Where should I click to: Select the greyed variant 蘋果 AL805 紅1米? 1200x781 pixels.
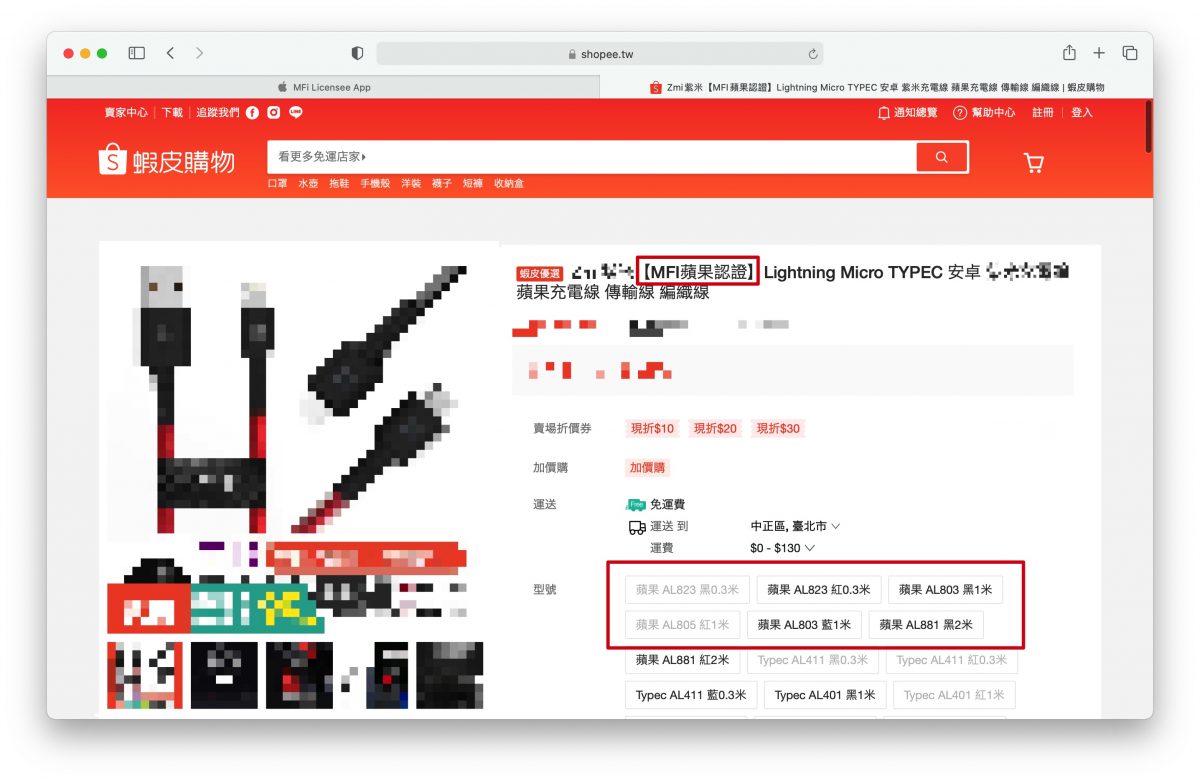683,625
